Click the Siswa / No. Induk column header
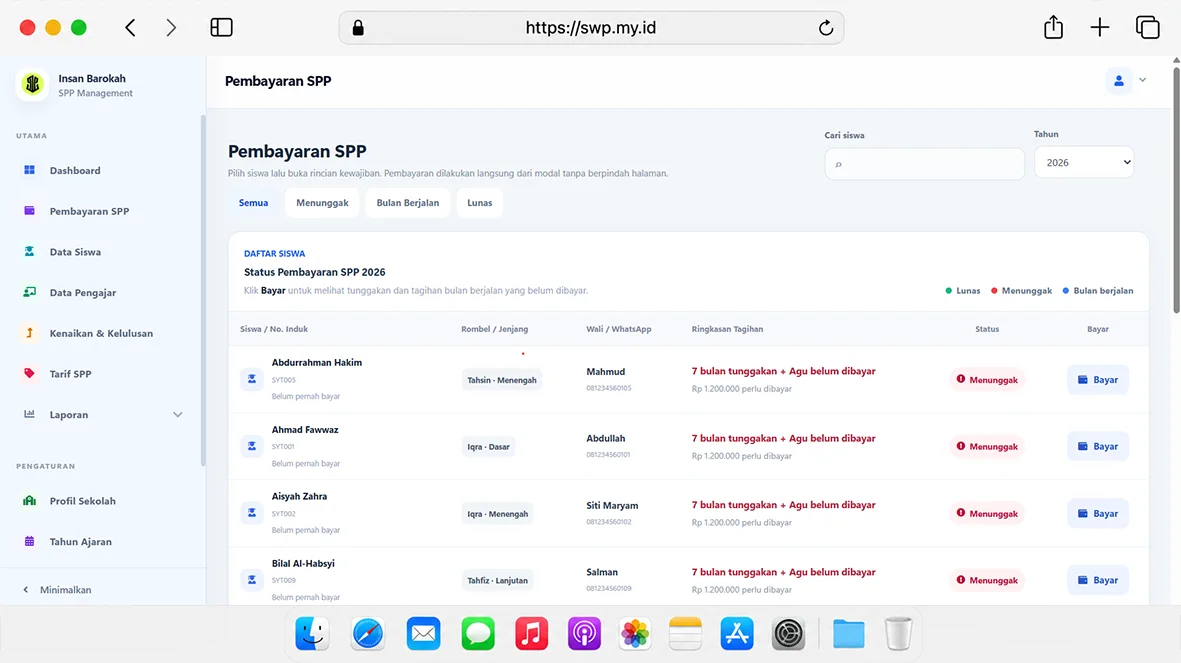 [273, 329]
